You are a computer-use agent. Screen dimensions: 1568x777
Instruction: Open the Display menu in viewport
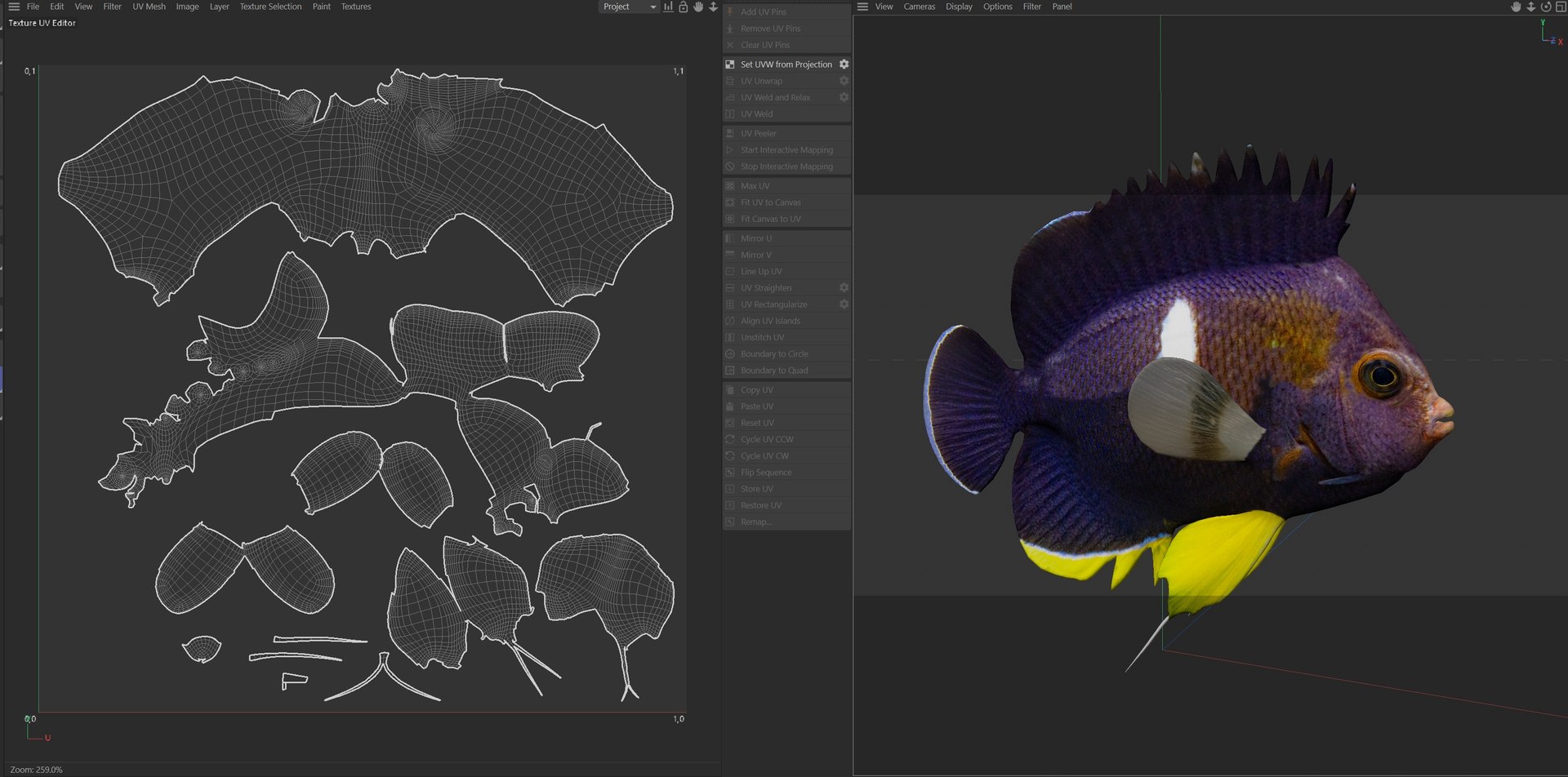coord(959,7)
